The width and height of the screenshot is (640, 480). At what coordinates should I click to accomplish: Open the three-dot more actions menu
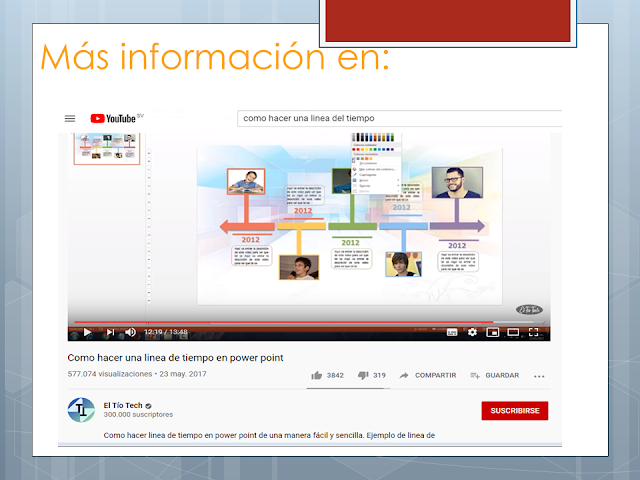coord(539,376)
